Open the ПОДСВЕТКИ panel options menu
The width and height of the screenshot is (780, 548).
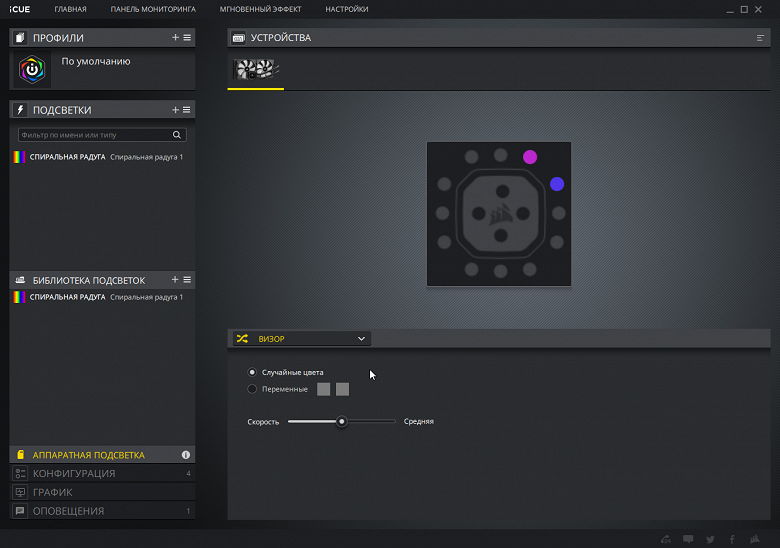click(x=187, y=109)
